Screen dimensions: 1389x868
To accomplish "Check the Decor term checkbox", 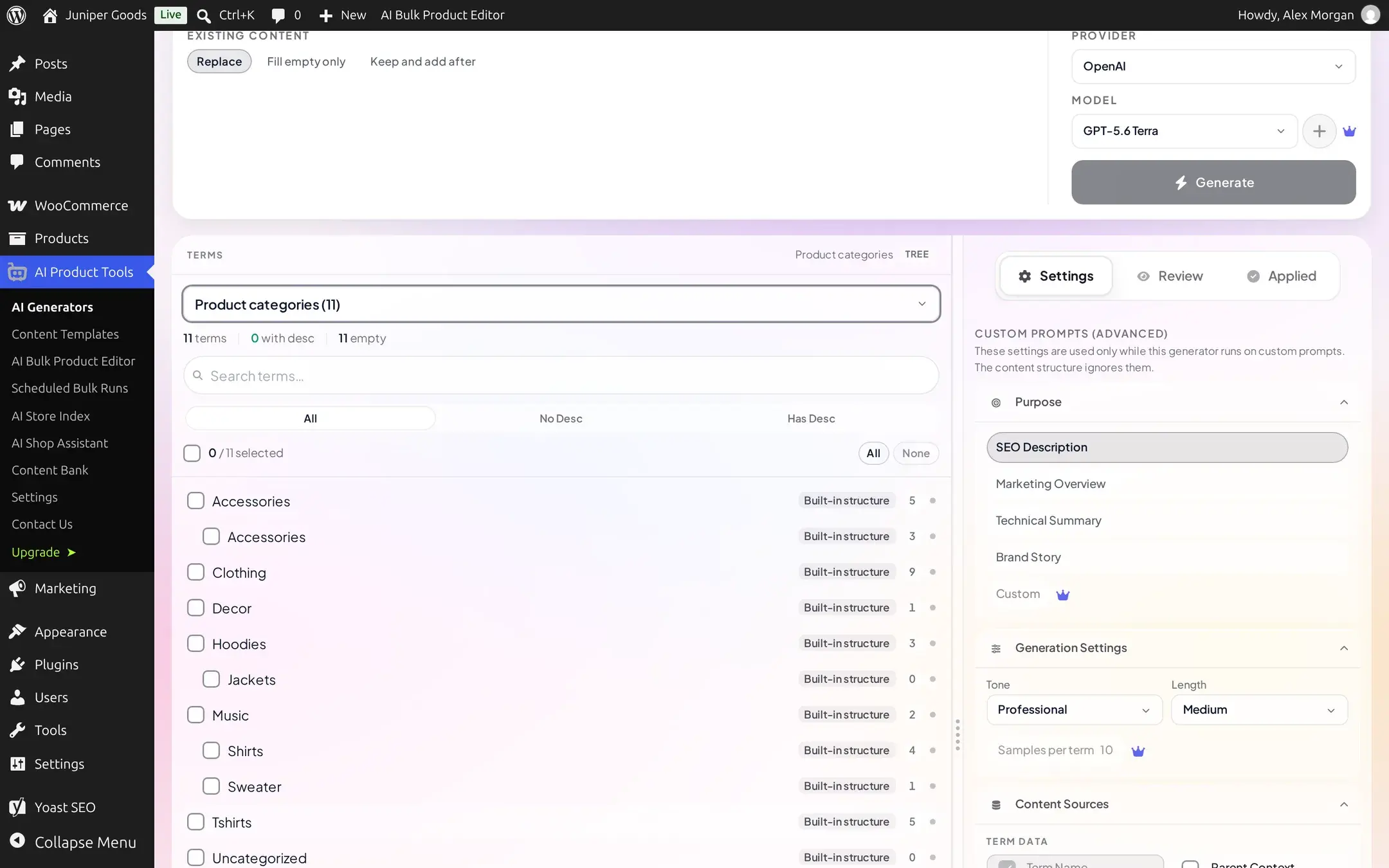I will click(x=195, y=608).
